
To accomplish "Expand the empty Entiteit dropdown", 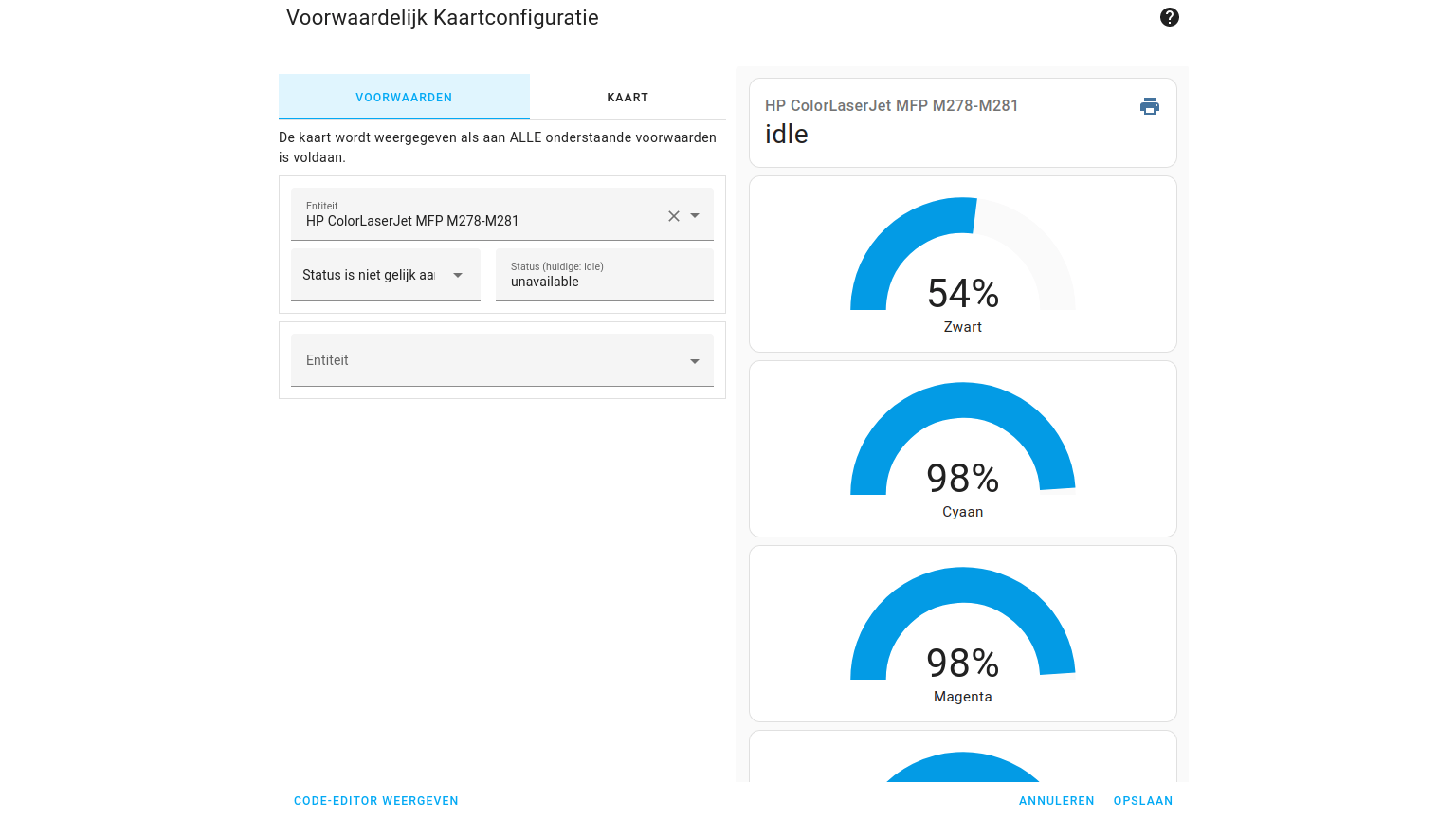I will point(695,361).
